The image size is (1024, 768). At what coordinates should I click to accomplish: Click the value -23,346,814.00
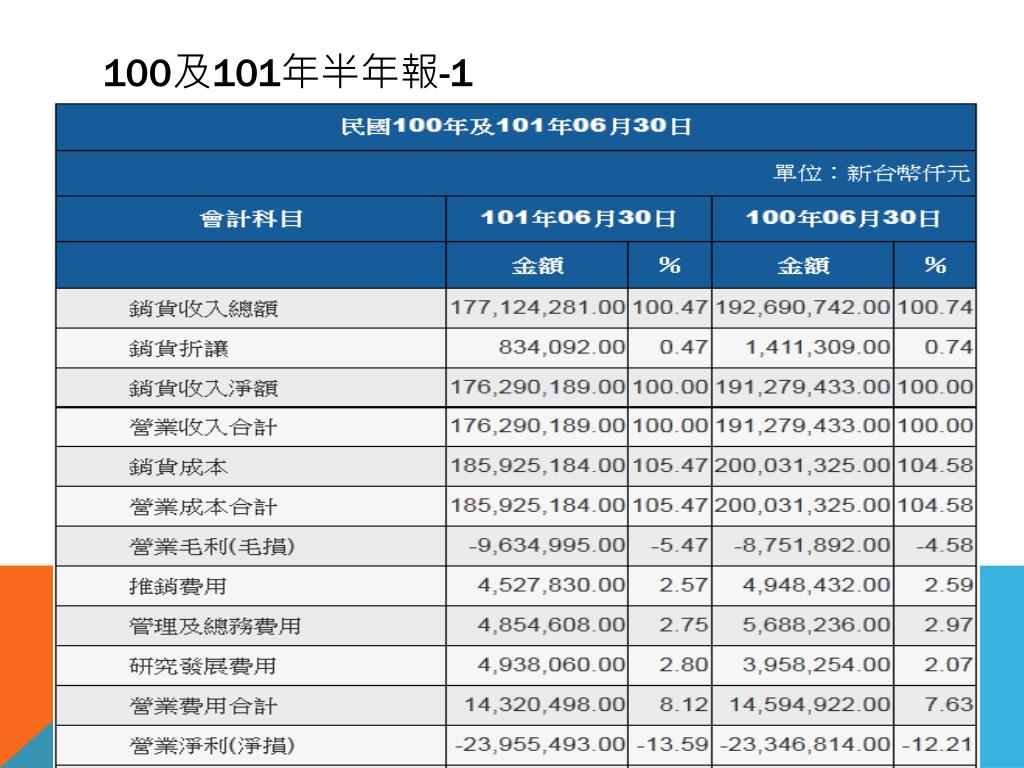tap(805, 744)
